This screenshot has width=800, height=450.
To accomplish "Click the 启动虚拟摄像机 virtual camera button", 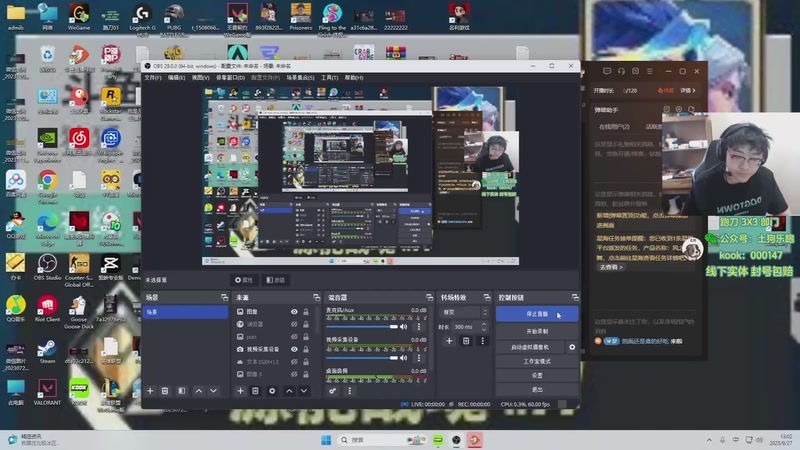I will tap(530, 347).
